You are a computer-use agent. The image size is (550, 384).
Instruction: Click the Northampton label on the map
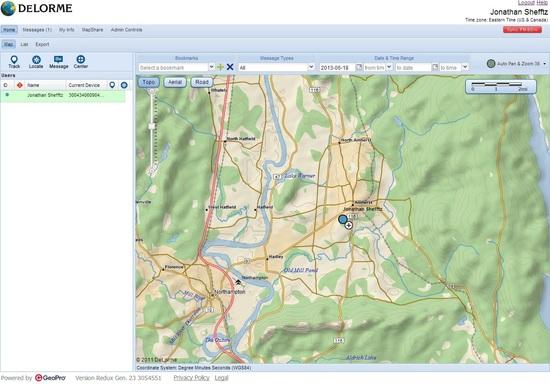[x=230, y=292]
